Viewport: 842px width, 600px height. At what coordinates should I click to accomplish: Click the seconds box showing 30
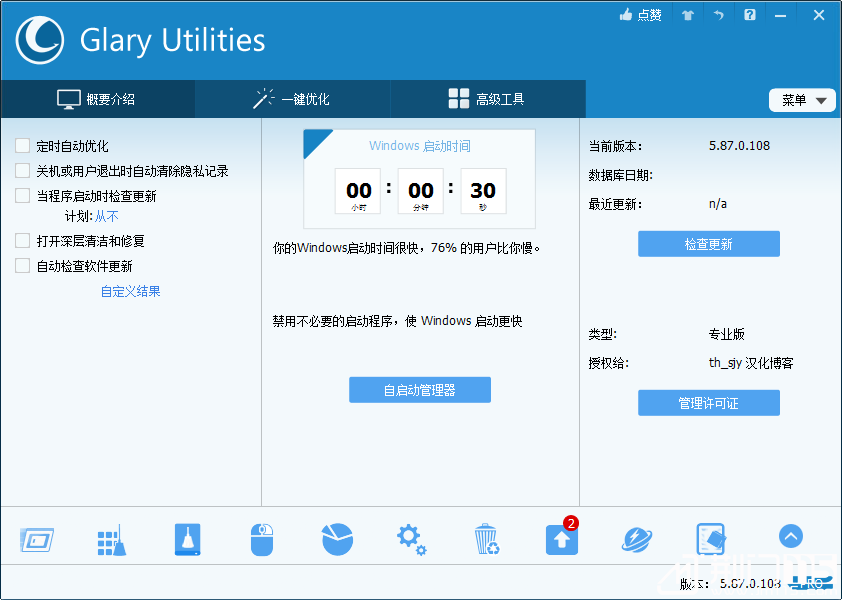click(483, 191)
